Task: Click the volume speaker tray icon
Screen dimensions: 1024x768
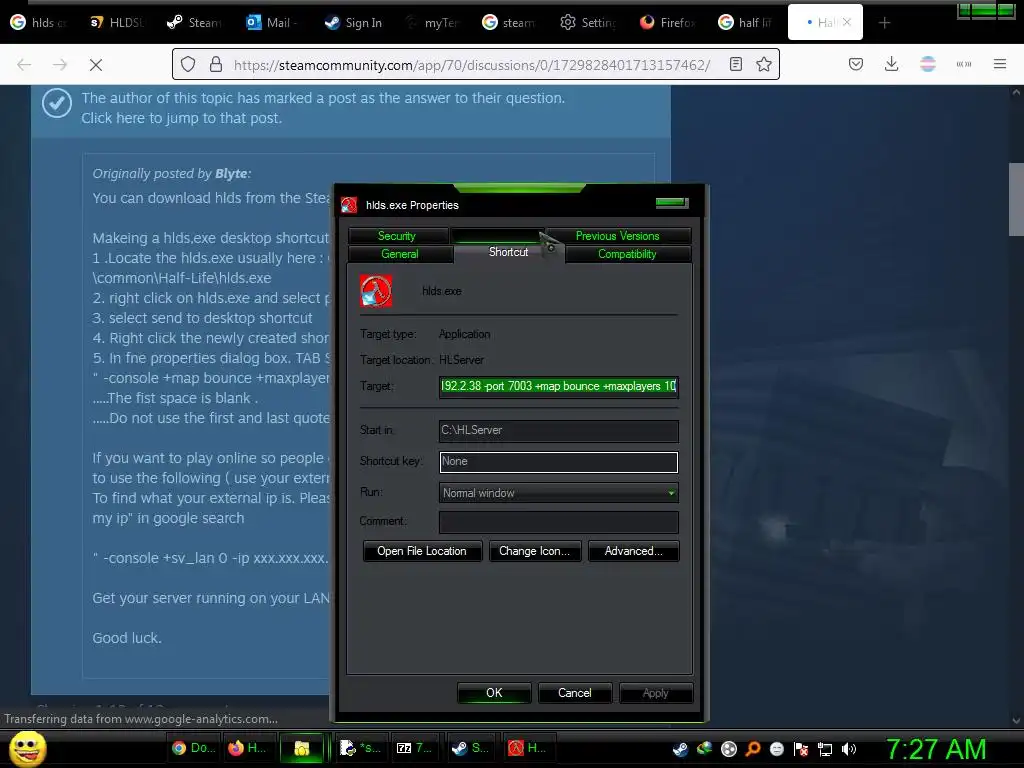Action: coord(849,749)
